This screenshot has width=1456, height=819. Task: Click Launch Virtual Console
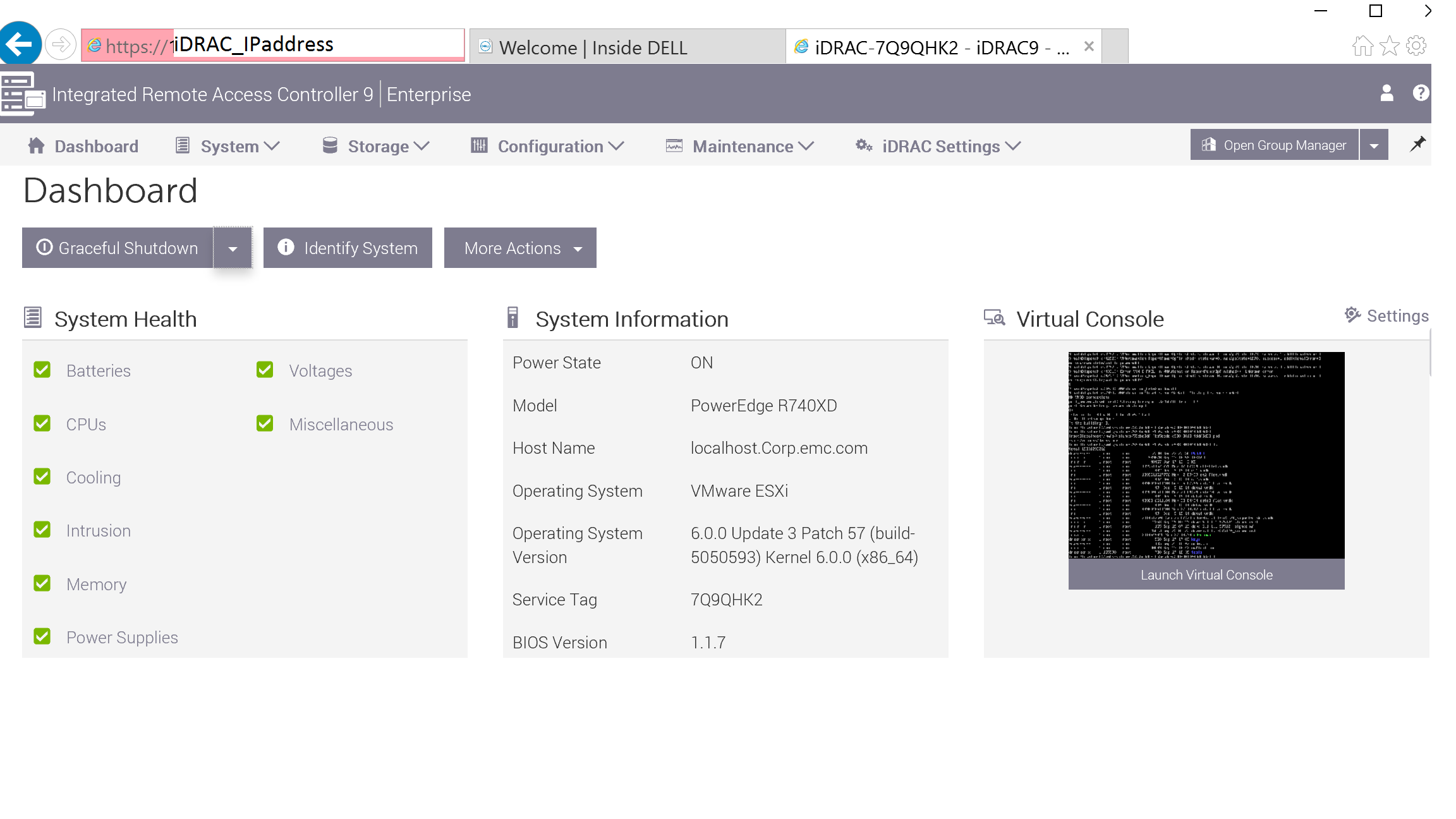1206,574
